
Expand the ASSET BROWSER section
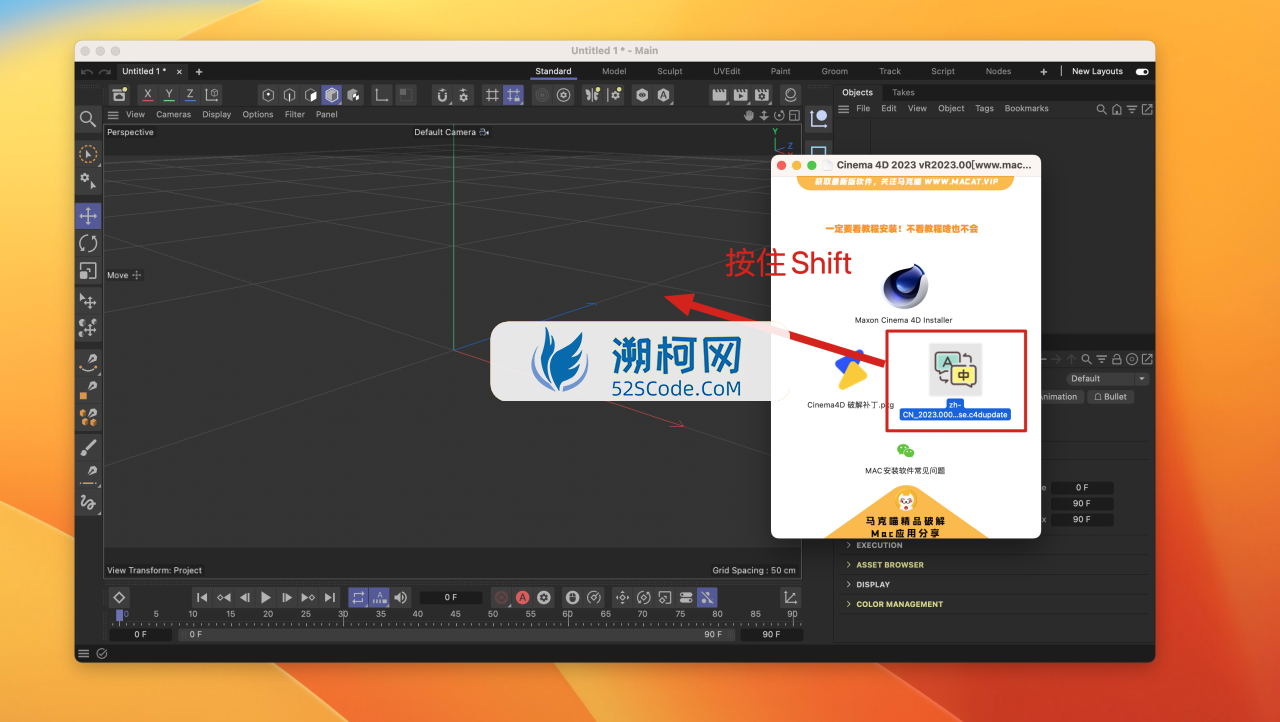tap(889, 565)
